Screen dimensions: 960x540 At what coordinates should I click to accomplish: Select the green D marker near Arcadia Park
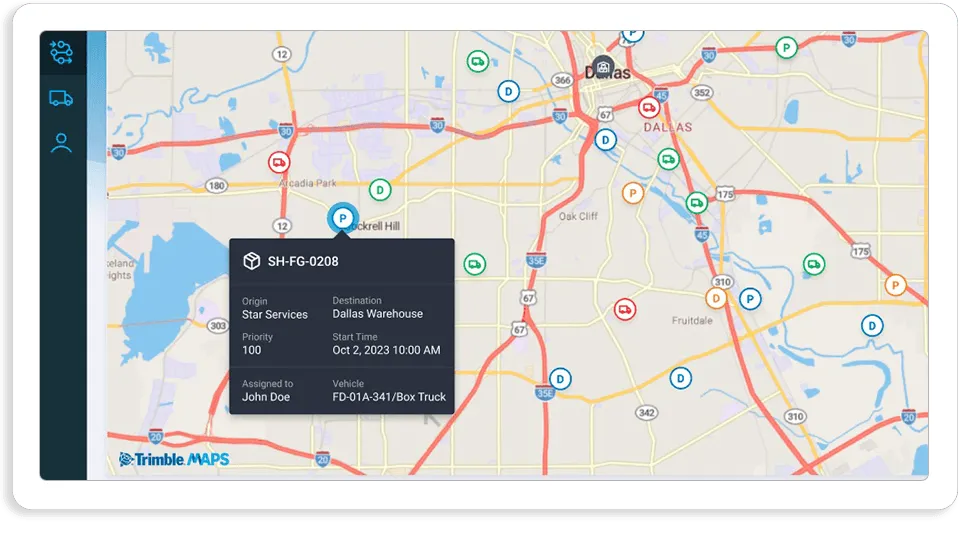coord(380,190)
